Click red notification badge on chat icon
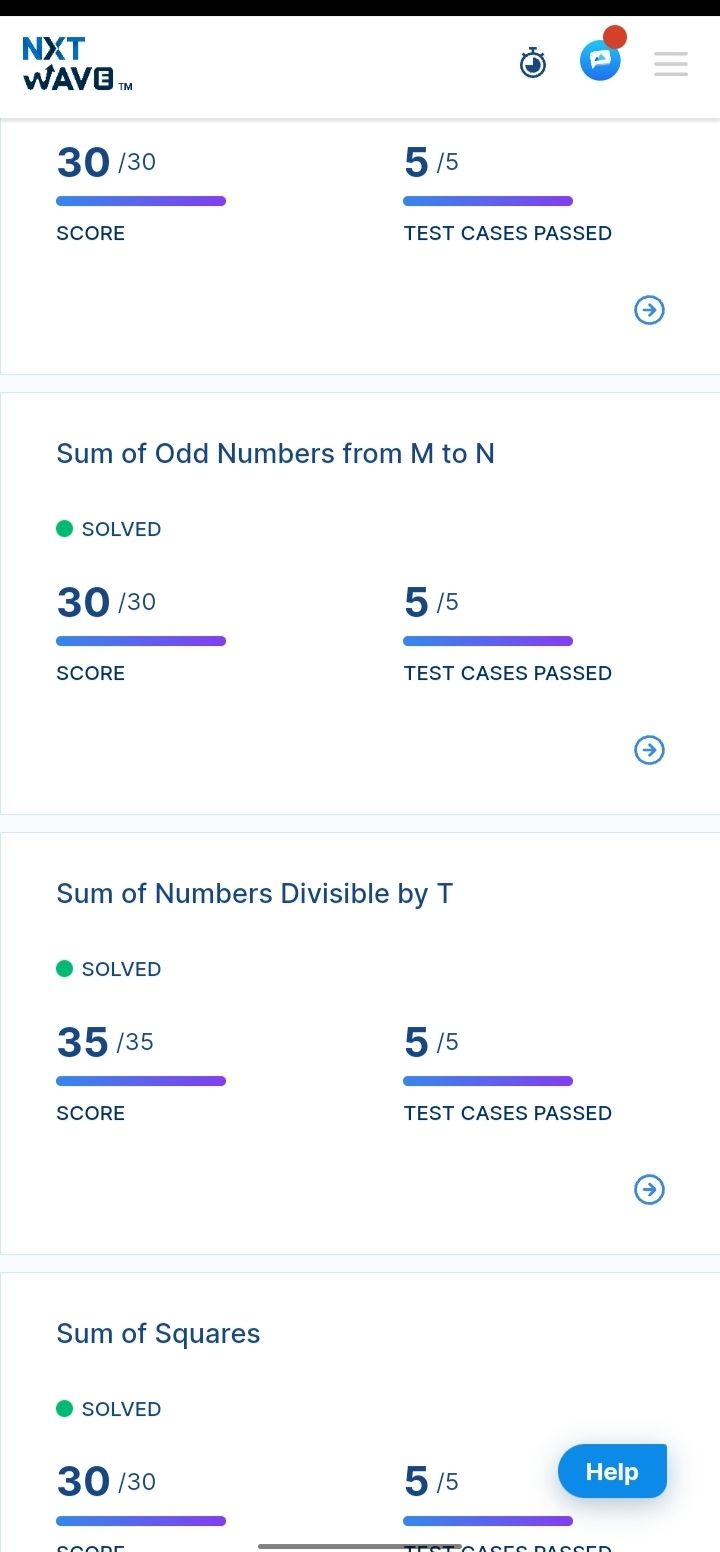This screenshot has height=1552, width=720. (615, 38)
